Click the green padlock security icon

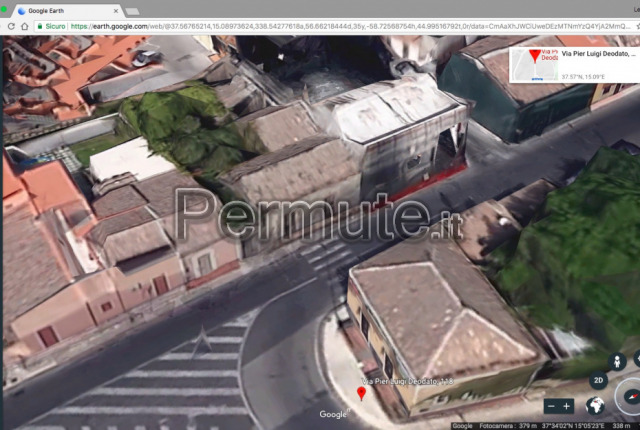pyautogui.click(x=40, y=26)
